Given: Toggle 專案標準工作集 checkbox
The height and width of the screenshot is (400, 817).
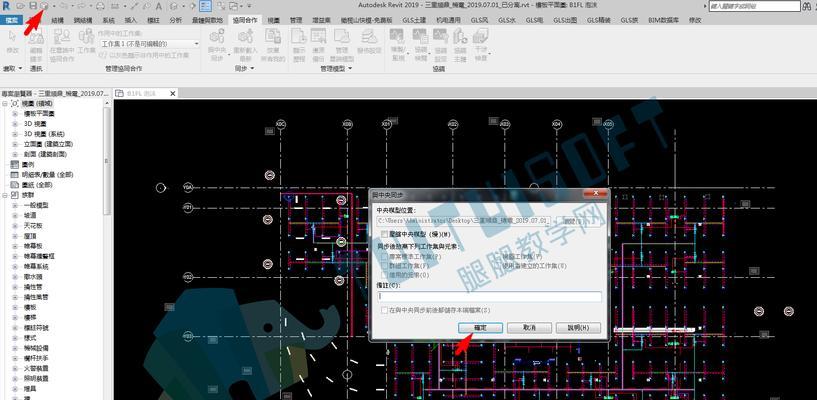Looking at the screenshot, I should click(385, 256).
